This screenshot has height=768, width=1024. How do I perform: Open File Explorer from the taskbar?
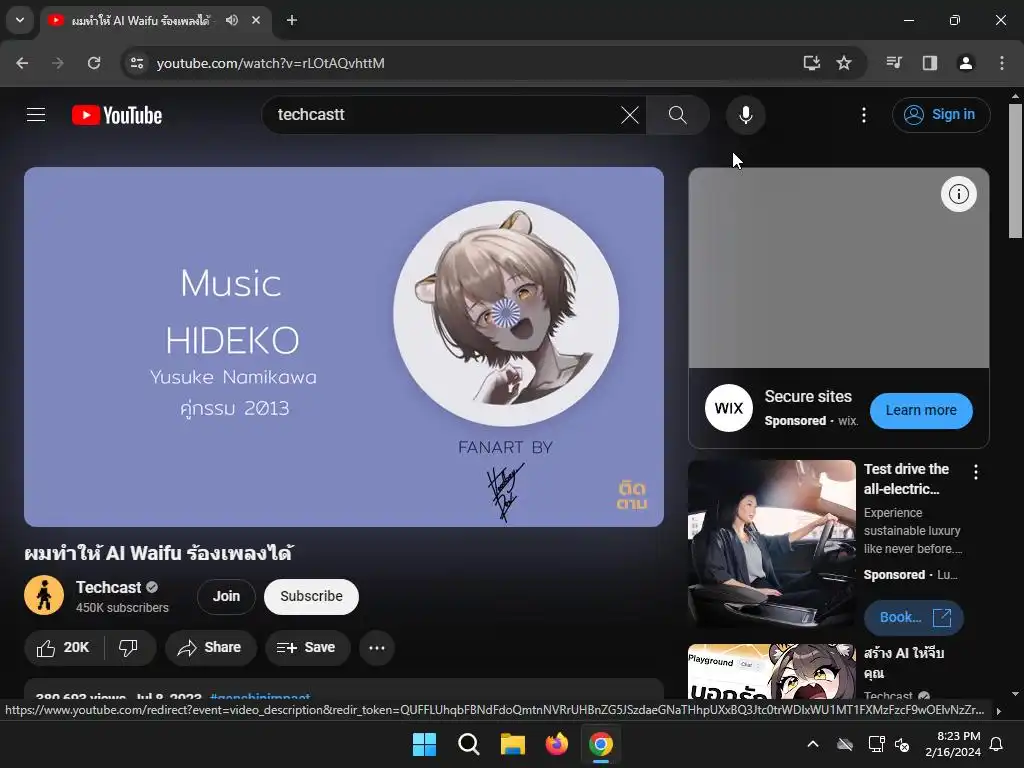[513, 744]
